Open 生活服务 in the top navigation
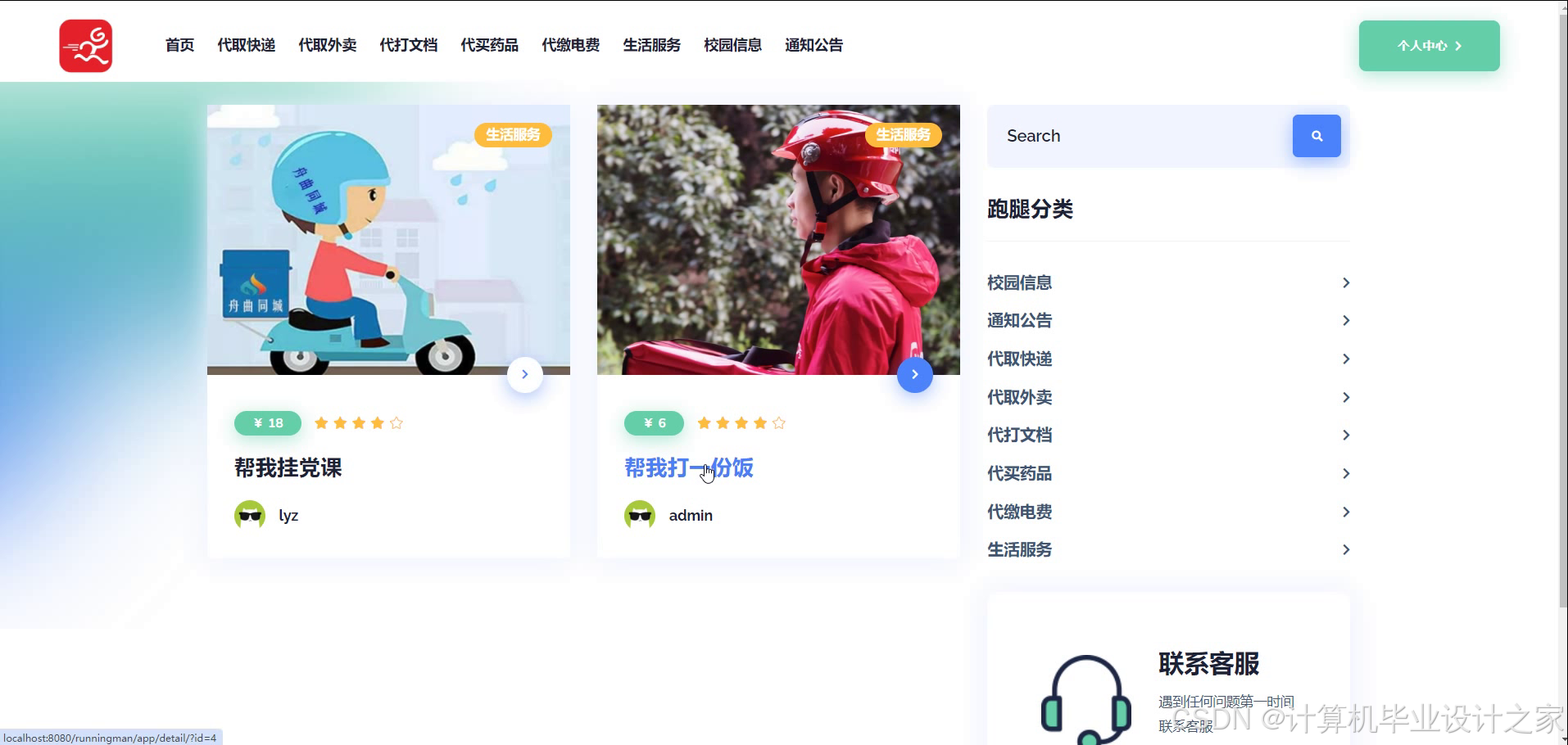The height and width of the screenshot is (745, 1568). (x=651, y=45)
